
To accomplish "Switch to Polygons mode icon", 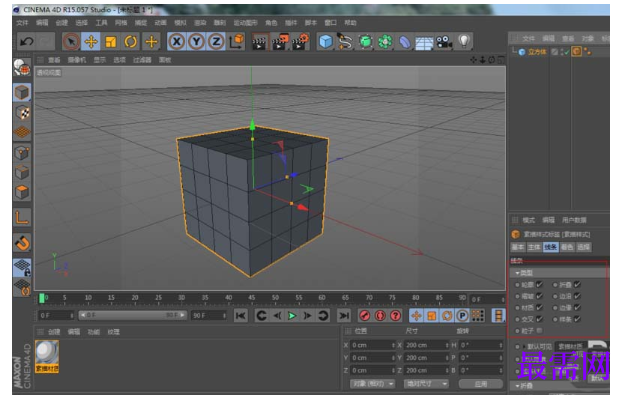I will click(x=22, y=192).
